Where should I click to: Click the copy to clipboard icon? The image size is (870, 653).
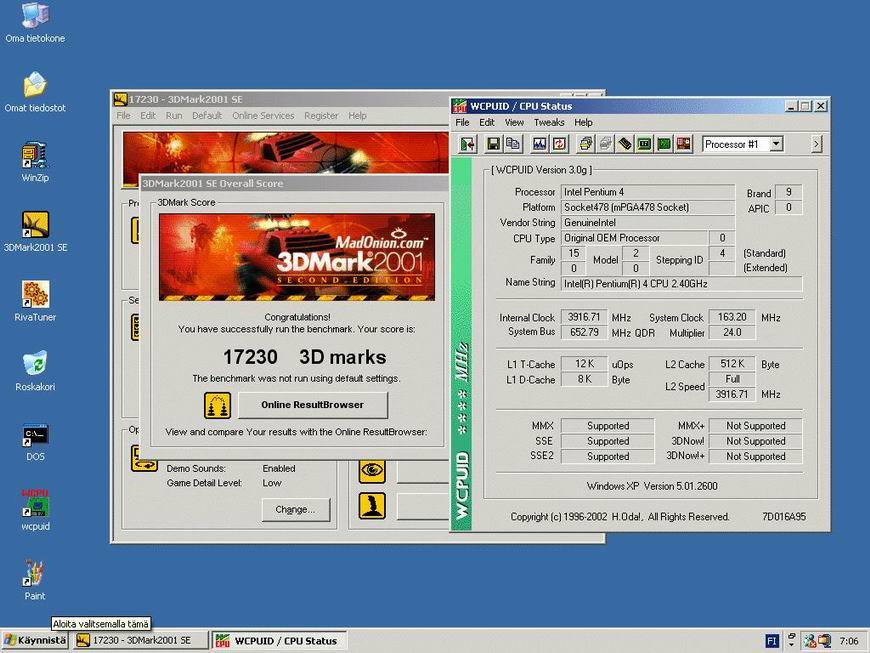(x=513, y=144)
